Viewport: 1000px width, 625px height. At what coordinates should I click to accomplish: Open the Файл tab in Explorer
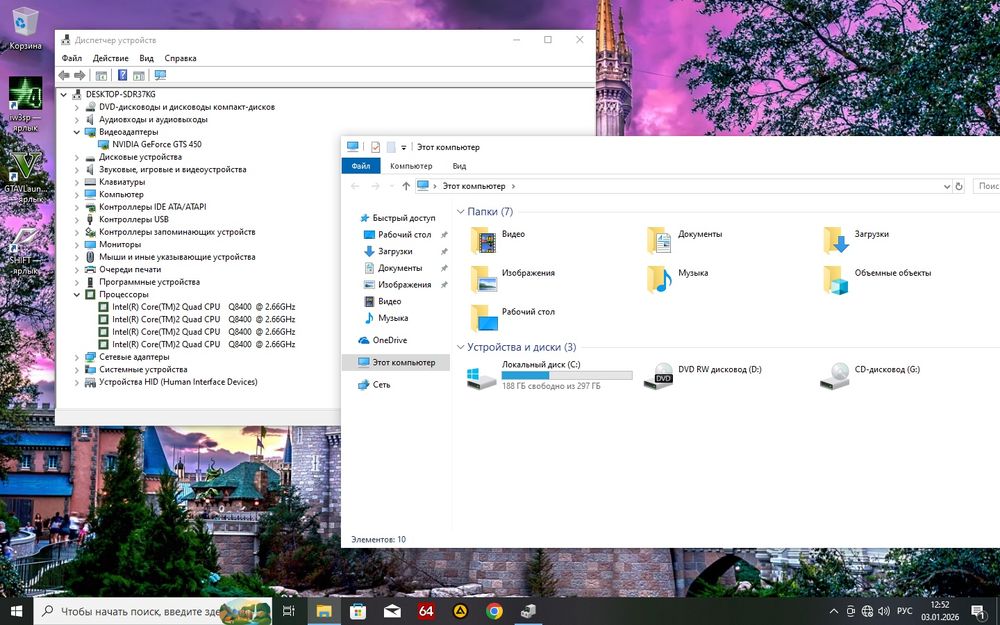361,166
